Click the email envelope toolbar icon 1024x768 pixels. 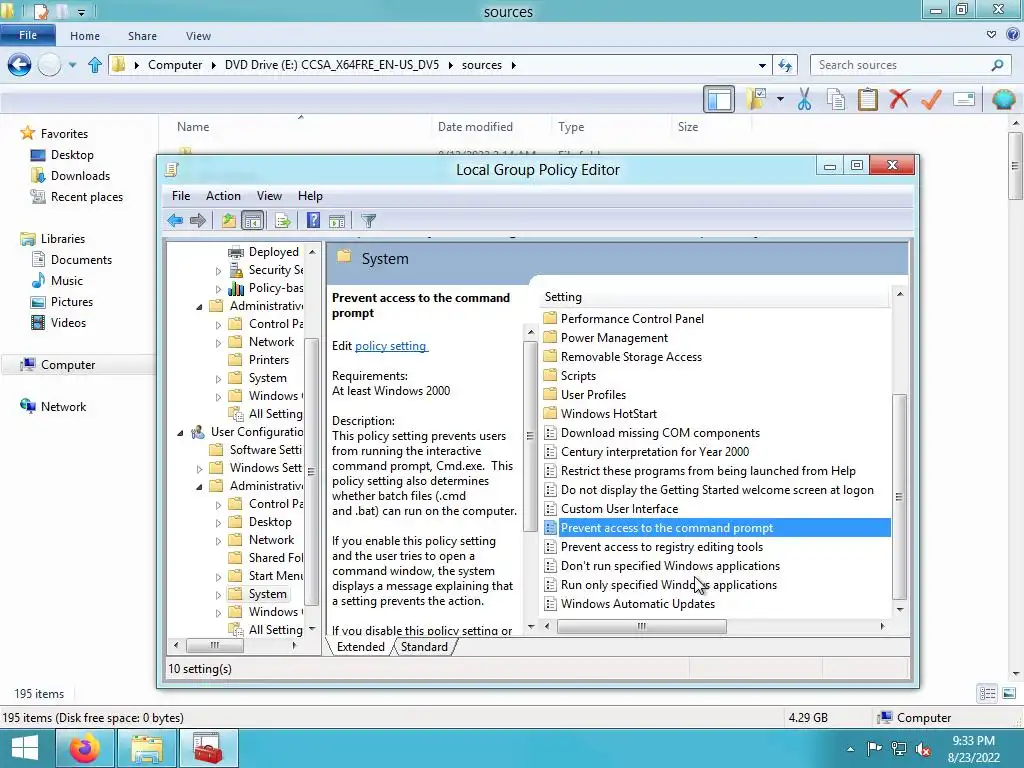point(964,99)
